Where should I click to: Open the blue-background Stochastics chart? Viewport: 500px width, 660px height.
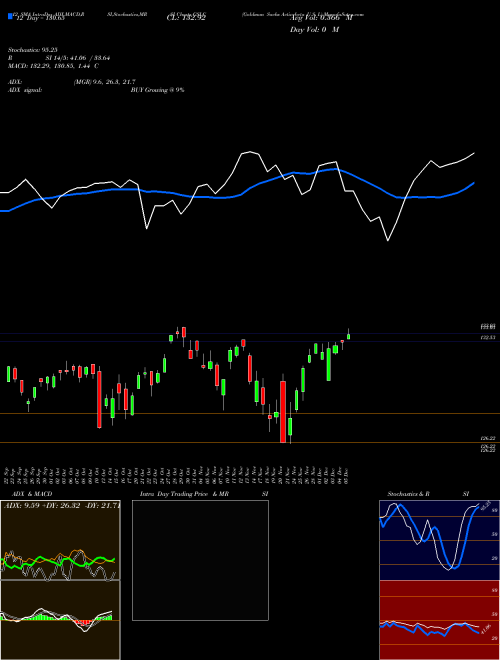(x=439, y=540)
